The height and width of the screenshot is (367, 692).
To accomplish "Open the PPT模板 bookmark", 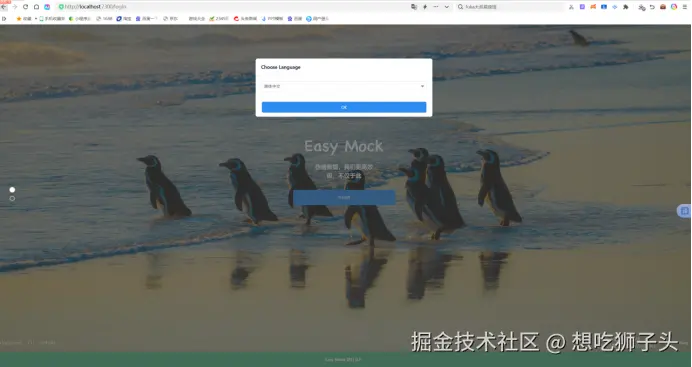I will point(272,19).
